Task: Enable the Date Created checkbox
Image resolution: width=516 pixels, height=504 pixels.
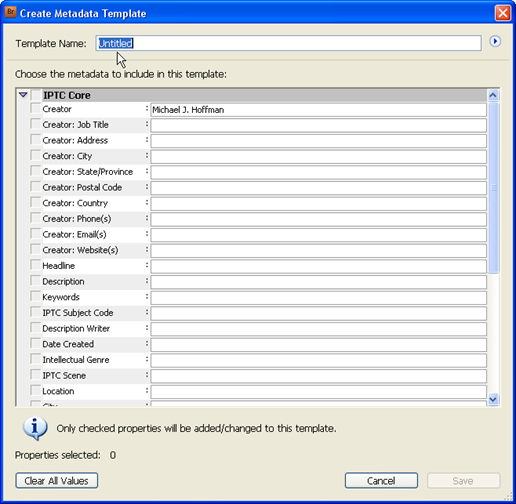Action: [35, 343]
